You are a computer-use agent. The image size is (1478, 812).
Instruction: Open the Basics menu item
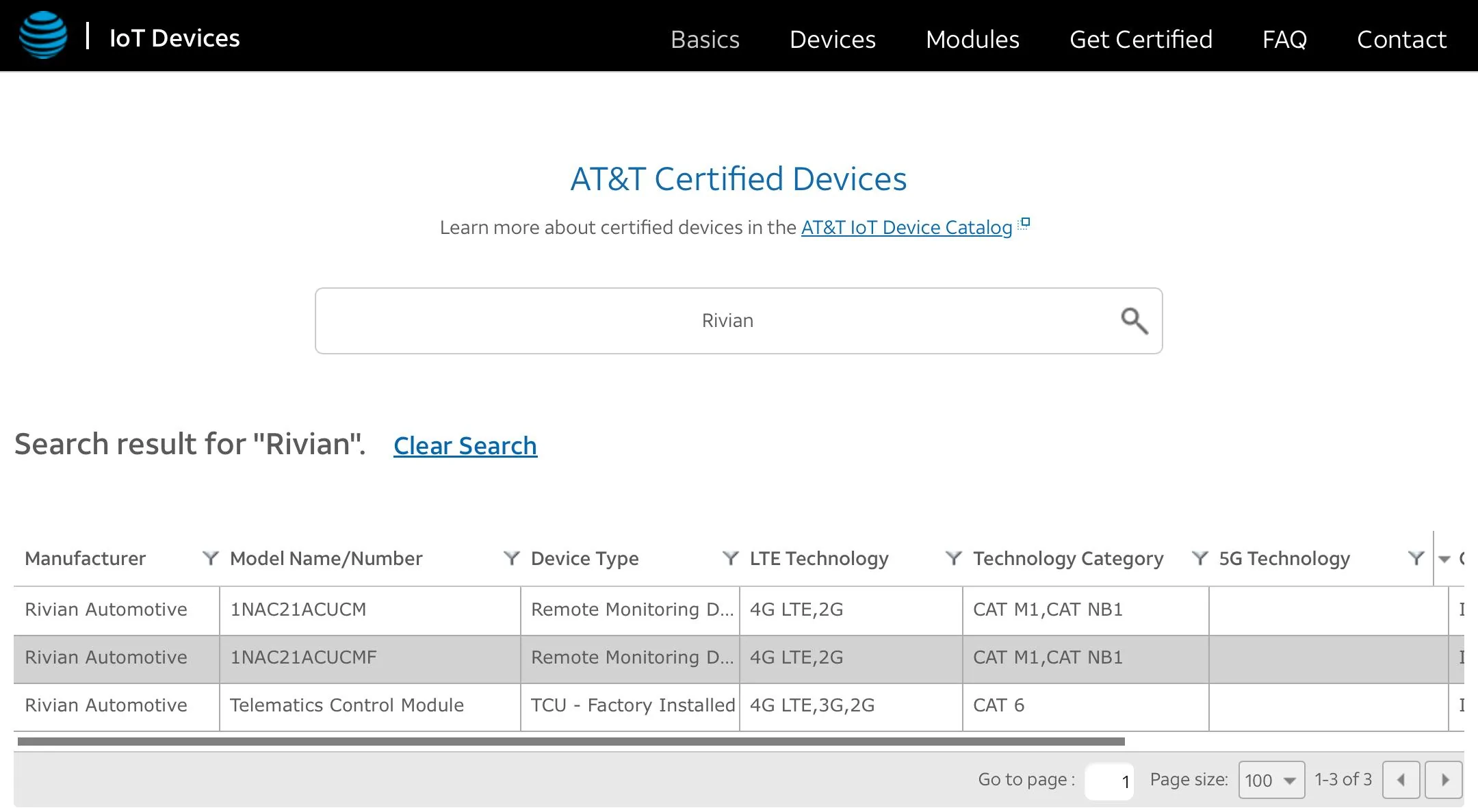click(x=705, y=40)
